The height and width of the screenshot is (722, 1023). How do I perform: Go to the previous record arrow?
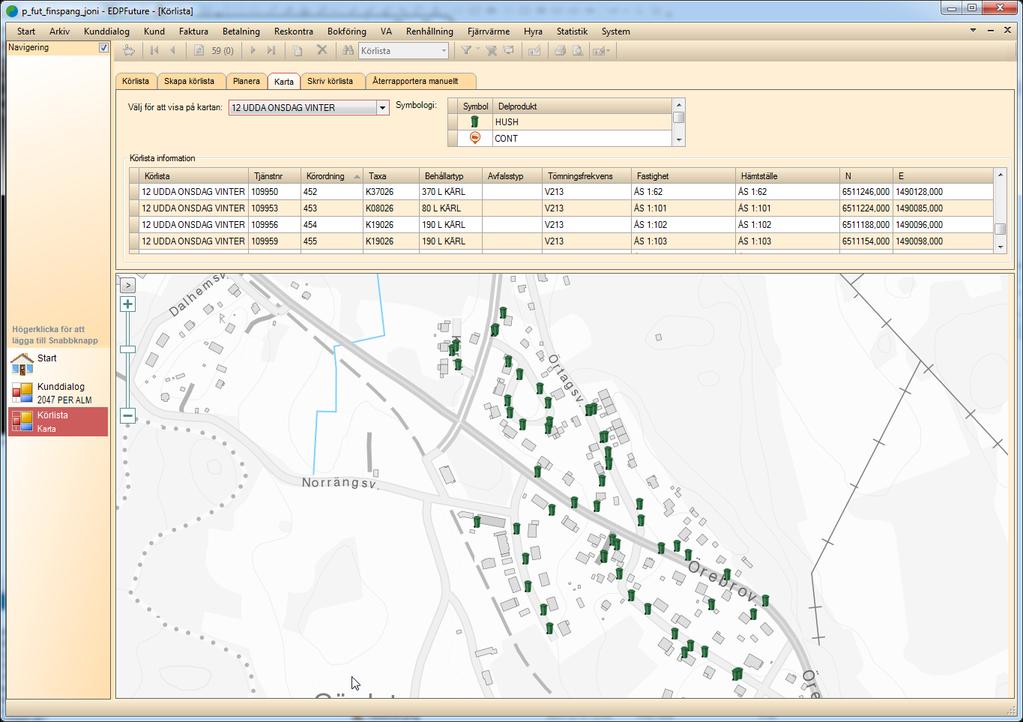tap(173, 50)
